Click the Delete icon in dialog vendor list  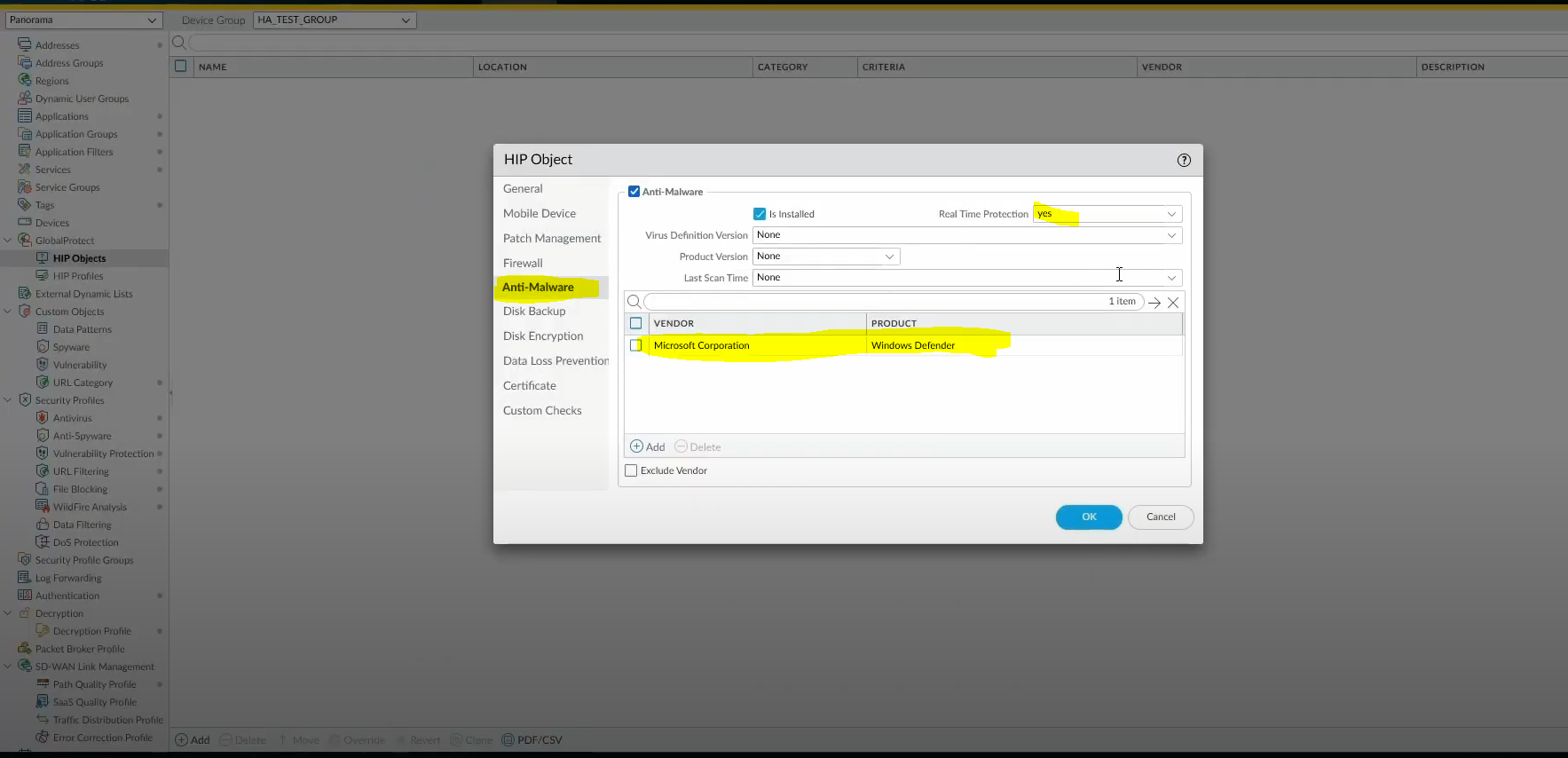point(681,446)
